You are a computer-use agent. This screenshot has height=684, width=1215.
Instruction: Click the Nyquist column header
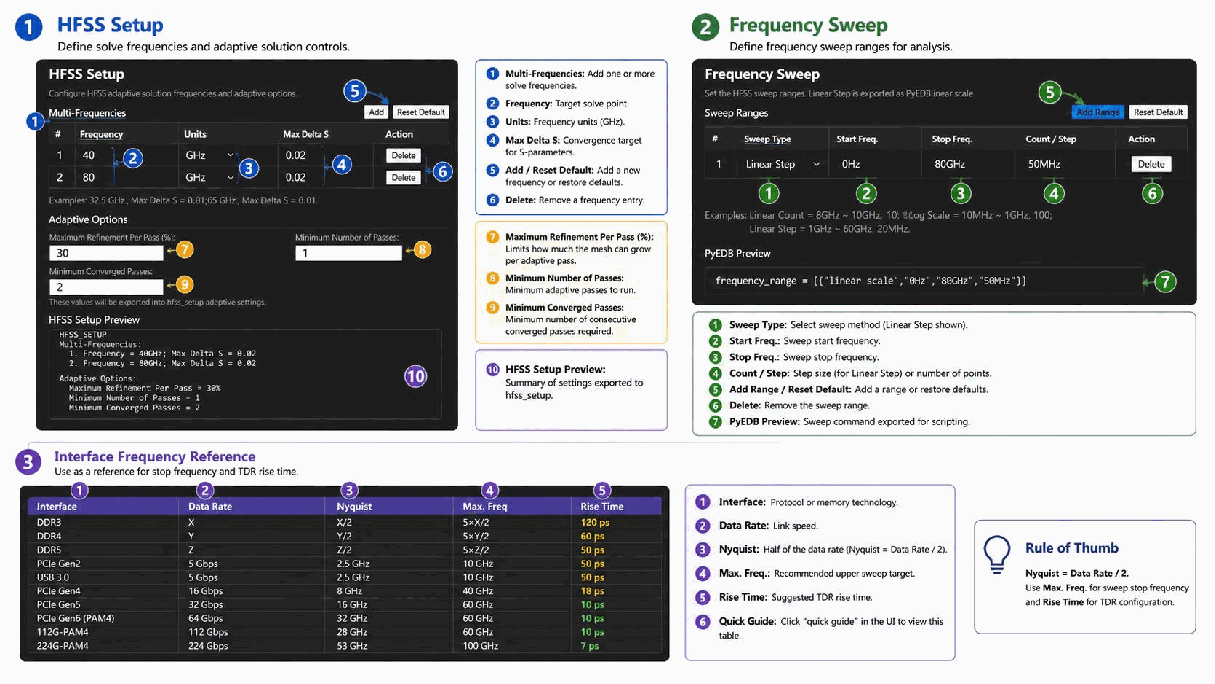[x=354, y=506]
